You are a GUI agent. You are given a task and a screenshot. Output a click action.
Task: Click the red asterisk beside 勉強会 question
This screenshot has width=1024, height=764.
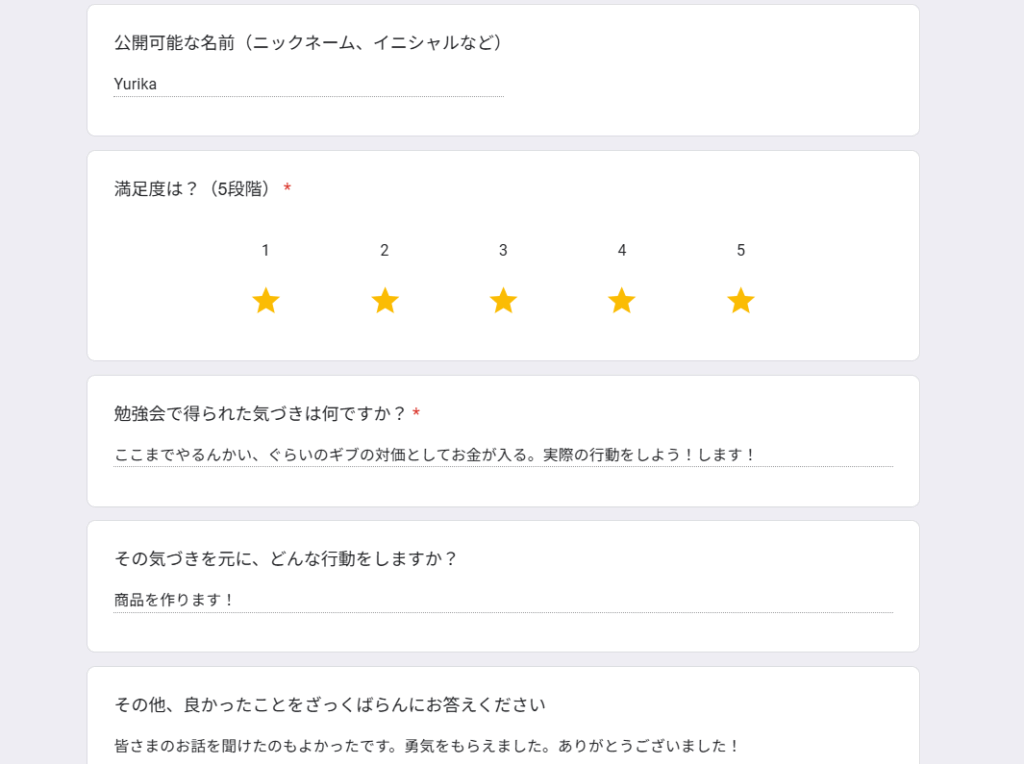(416, 413)
